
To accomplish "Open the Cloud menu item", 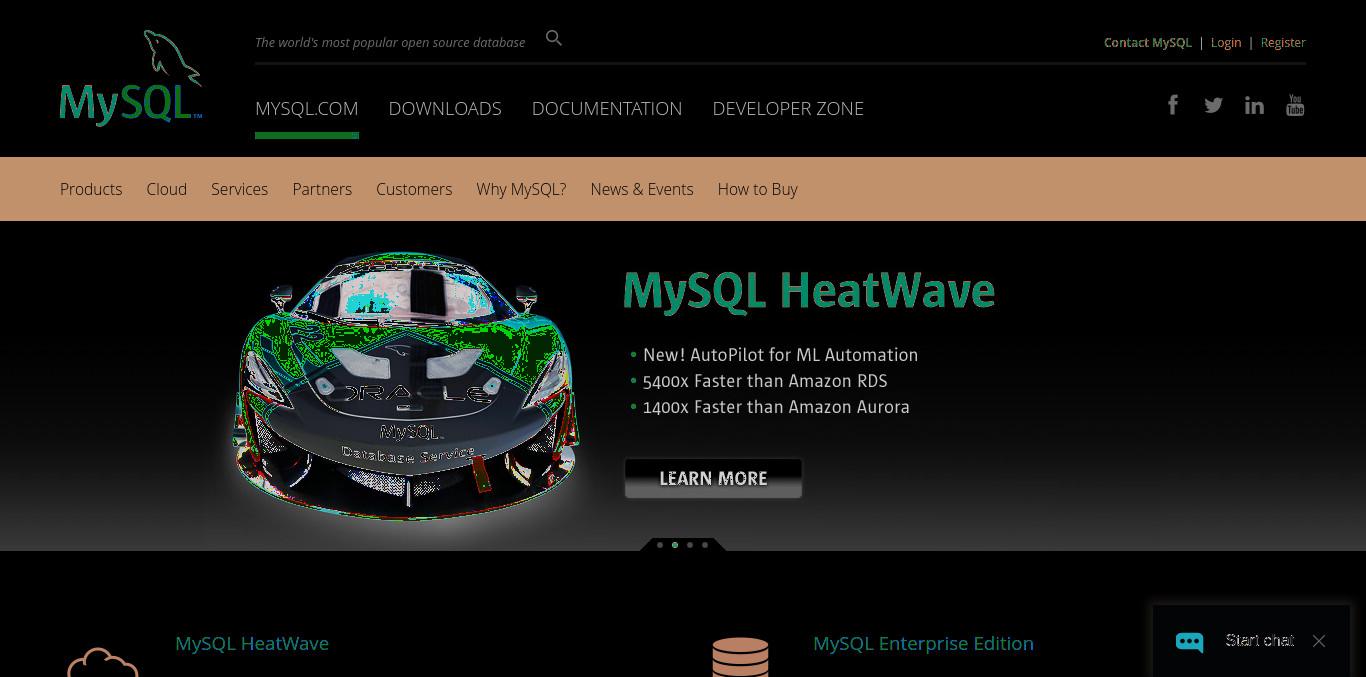I will point(166,189).
